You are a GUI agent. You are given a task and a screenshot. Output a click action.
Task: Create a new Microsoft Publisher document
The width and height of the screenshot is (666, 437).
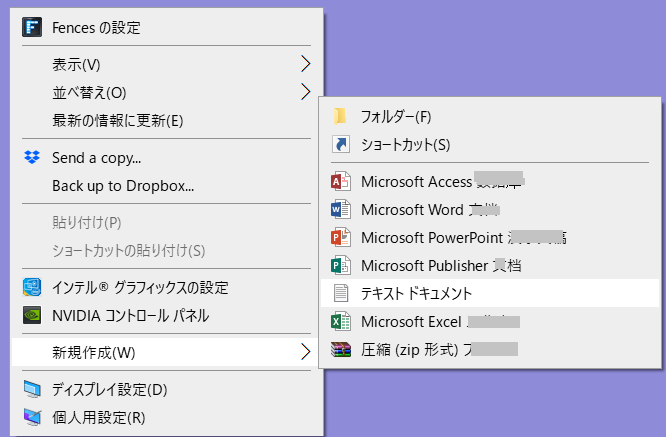[490, 265]
